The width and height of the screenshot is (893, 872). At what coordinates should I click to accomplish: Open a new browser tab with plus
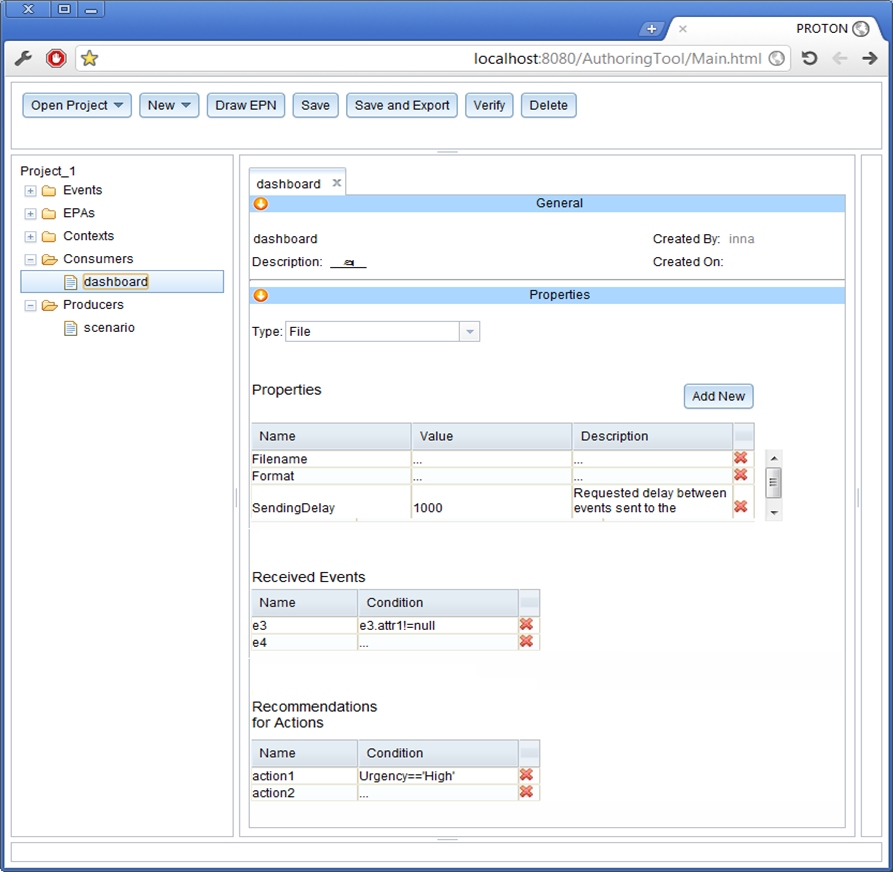(652, 28)
